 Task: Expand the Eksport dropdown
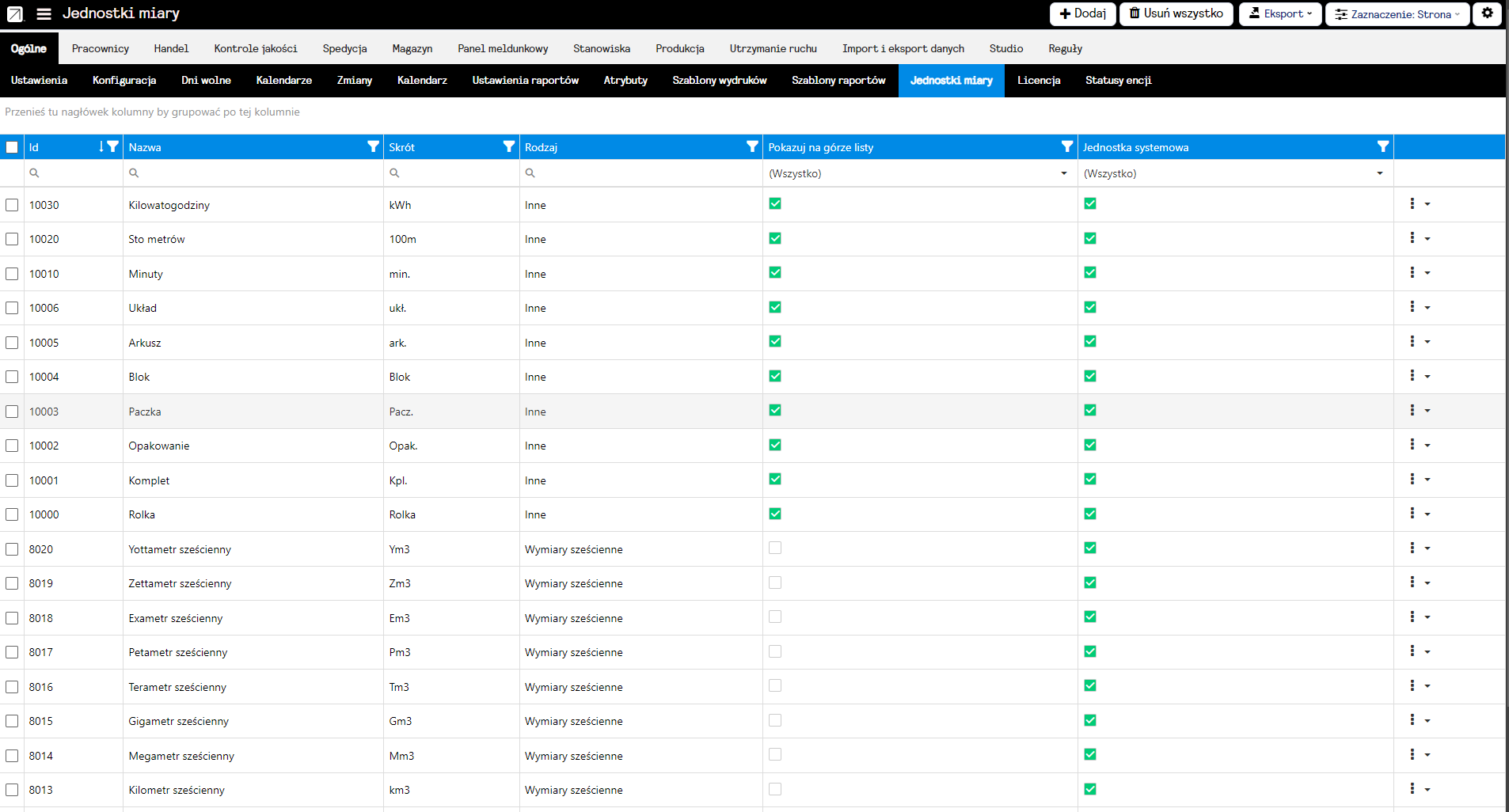(x=1279, y=13)
